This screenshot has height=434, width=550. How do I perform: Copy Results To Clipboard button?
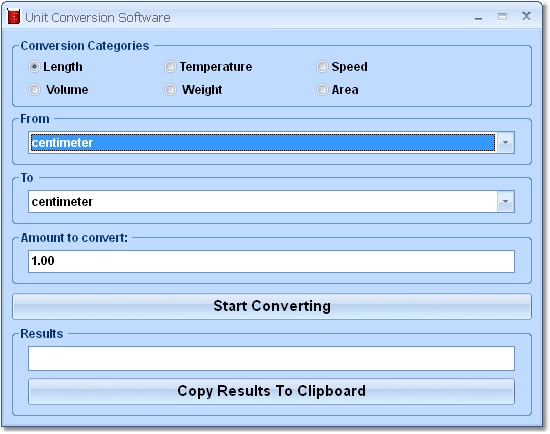pyautogui.click(x=271, y=391)
